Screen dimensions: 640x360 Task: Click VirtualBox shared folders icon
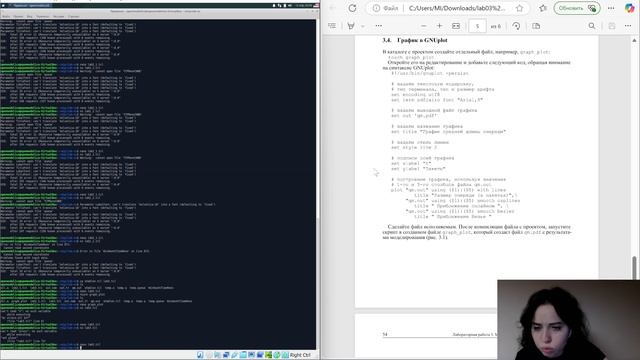(243, 355)
